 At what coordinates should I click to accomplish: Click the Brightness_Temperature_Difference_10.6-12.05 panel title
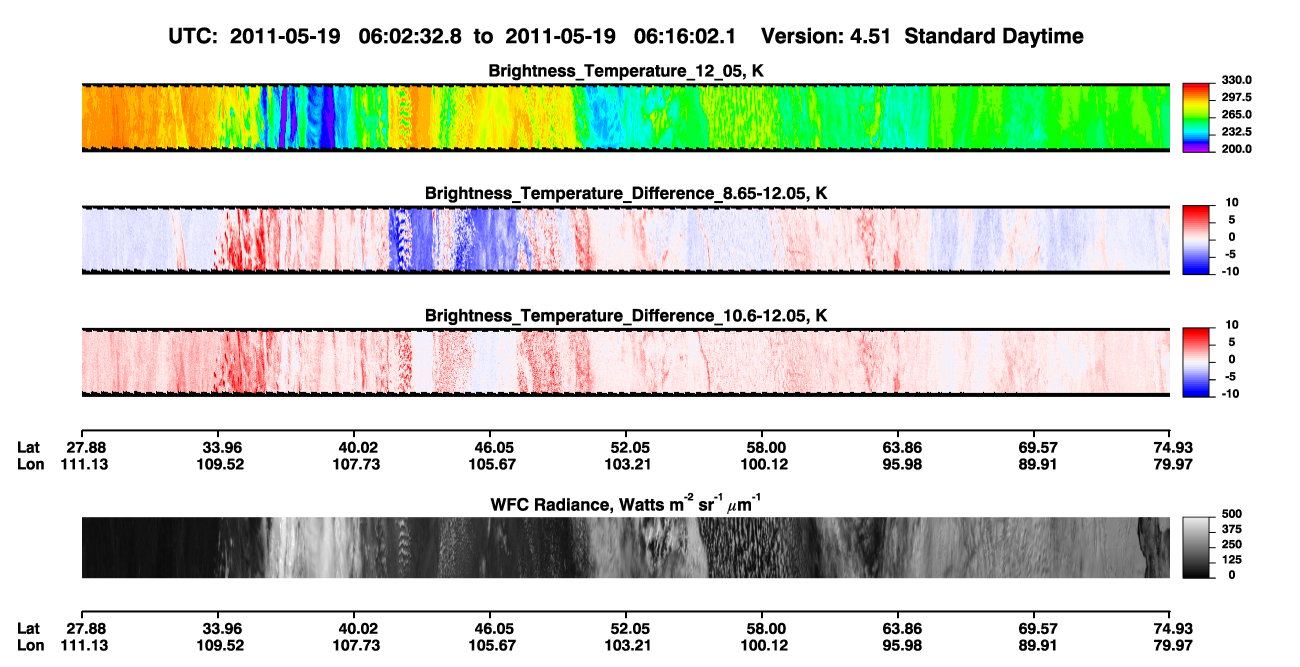tap(626, 316)
